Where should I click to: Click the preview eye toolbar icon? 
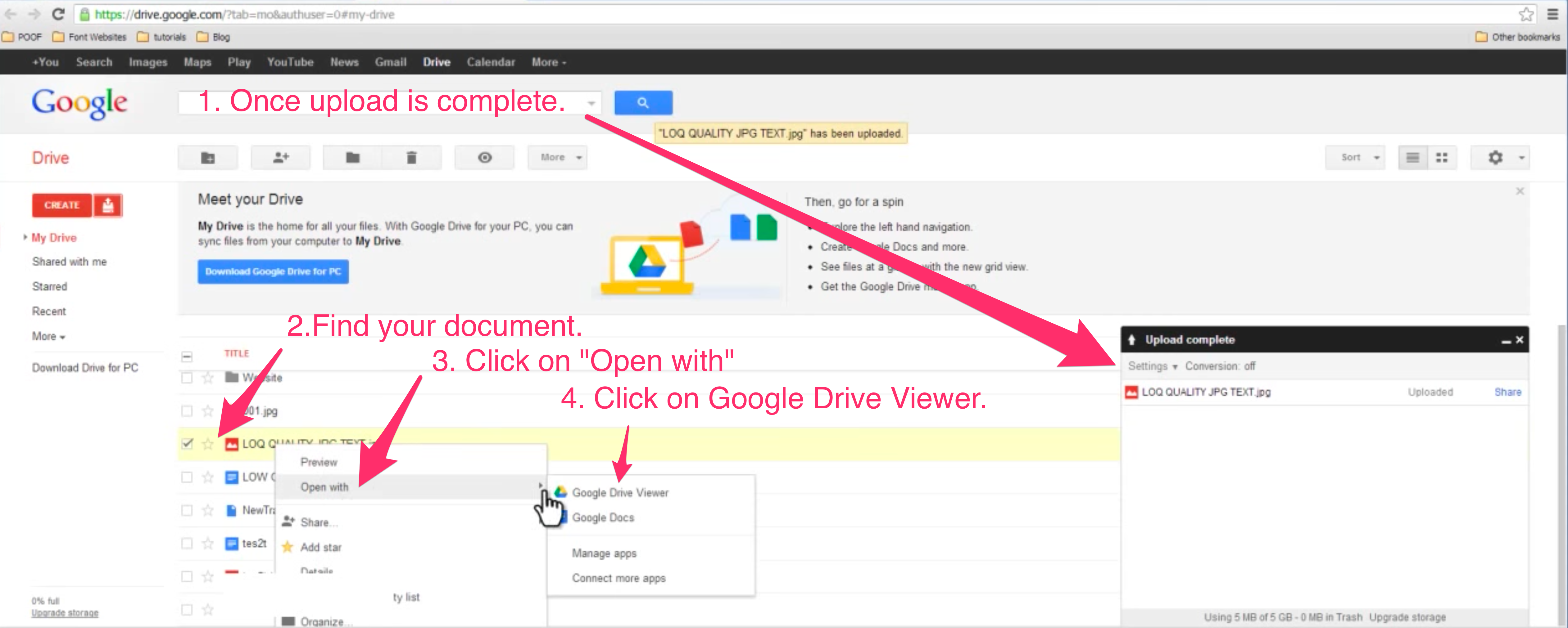coord(484,158)
